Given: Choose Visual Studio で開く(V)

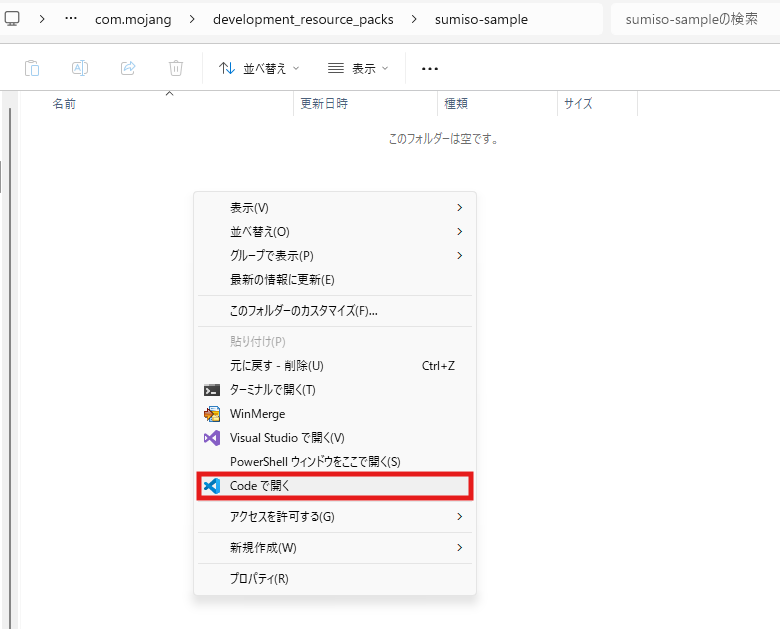Looking at the screenshot, I should [x=335, y=437].
